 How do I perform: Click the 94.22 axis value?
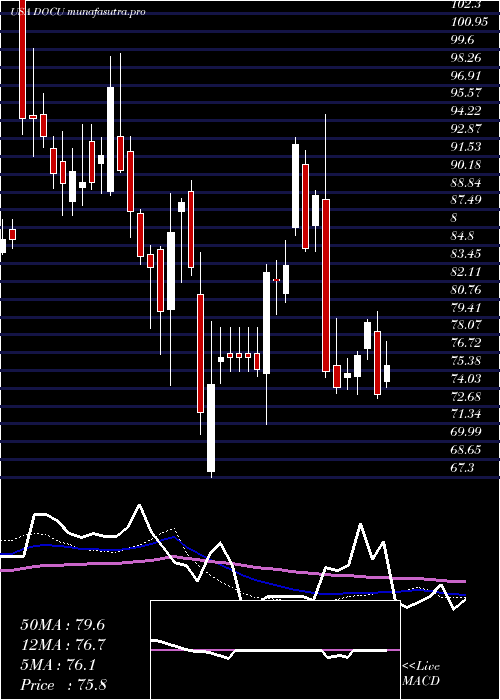tap(466, 111)
